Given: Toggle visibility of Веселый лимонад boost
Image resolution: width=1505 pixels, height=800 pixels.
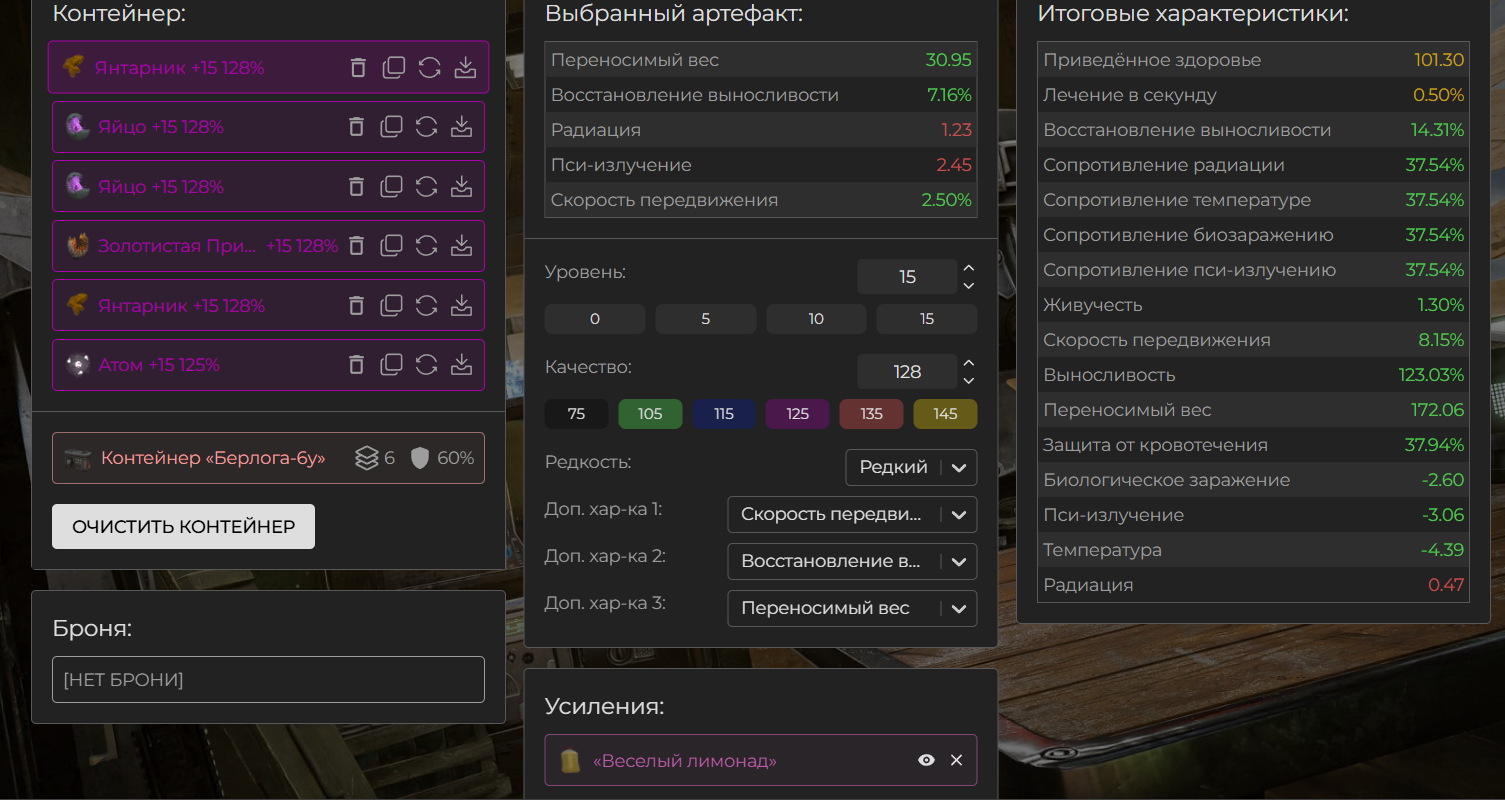Looking at the screenshot, I should [x=927, y=761].
